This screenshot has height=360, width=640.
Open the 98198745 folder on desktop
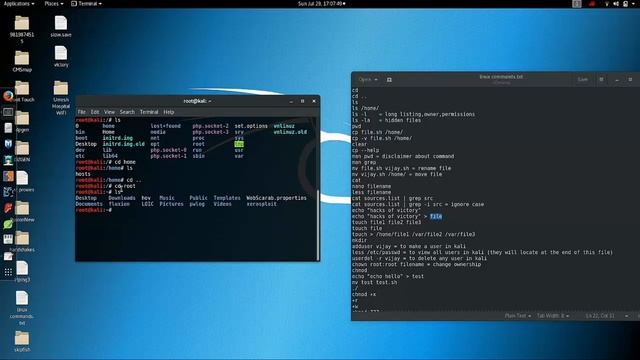[22, 29]
